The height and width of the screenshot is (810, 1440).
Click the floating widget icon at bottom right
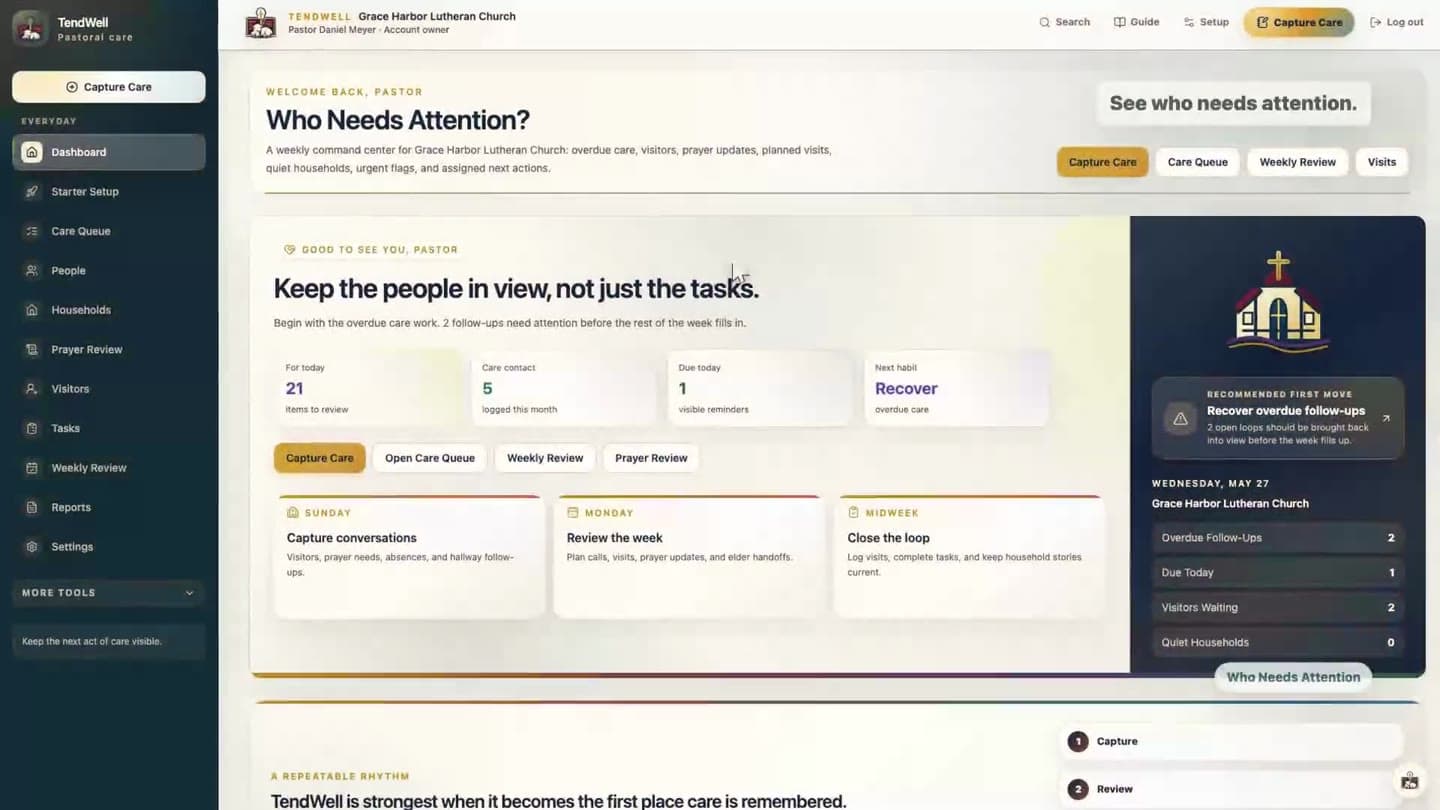pyautogui.click(x=1409, y=781)
